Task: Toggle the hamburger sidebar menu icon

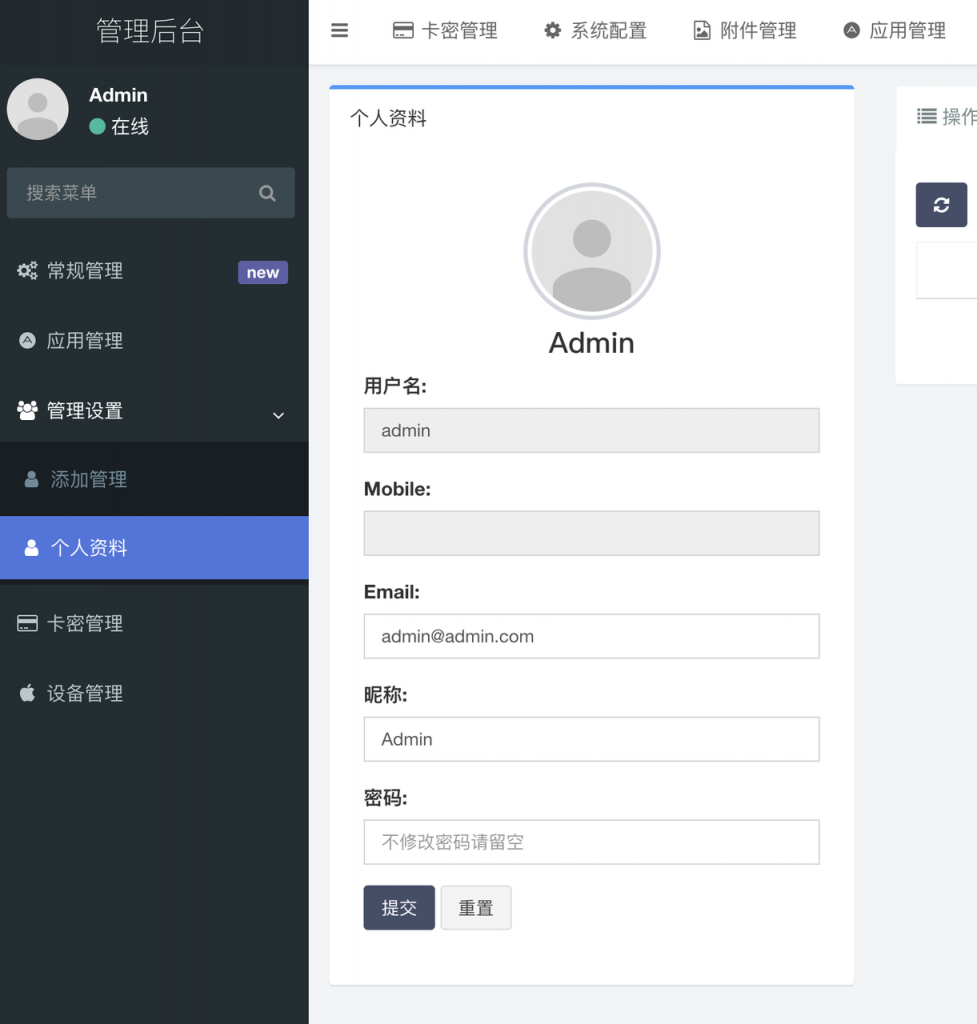Action: point(340,31)
